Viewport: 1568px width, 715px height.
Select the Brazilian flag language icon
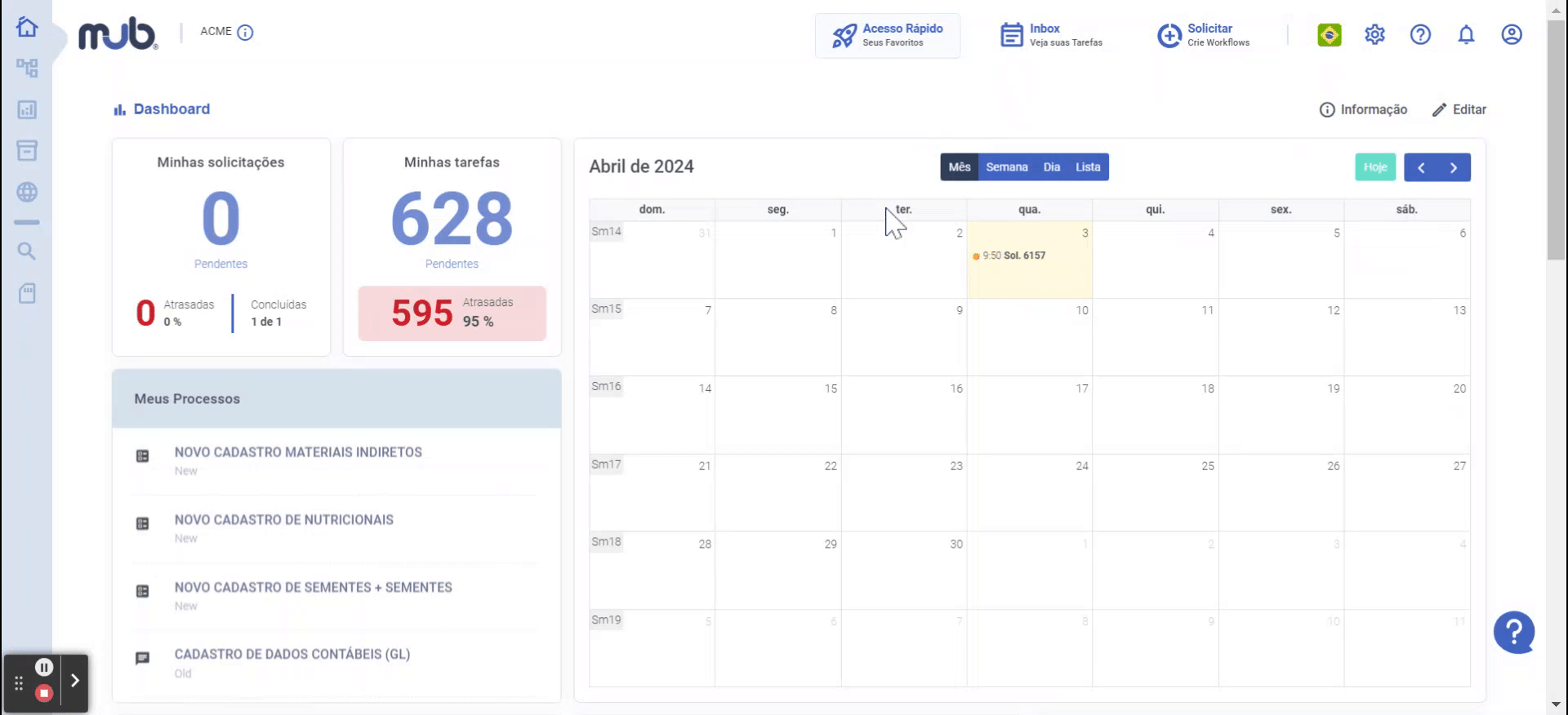coord(1329,34)
